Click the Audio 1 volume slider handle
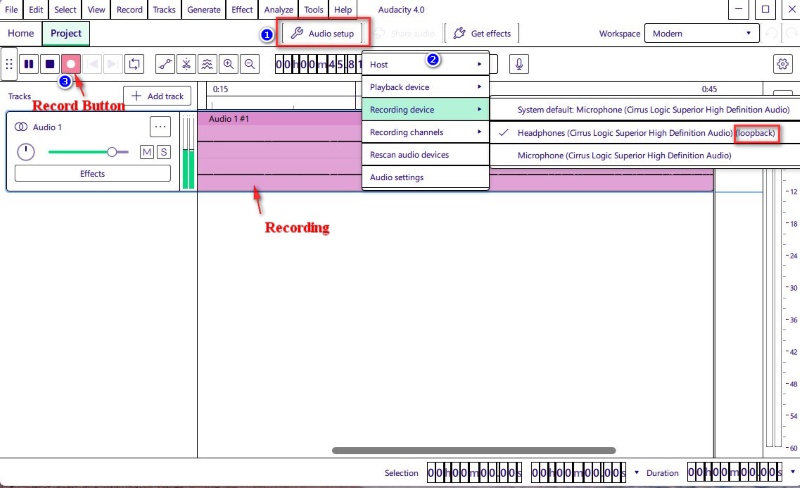The height and width of the screenshot is (488, 800). pos(112,152)
